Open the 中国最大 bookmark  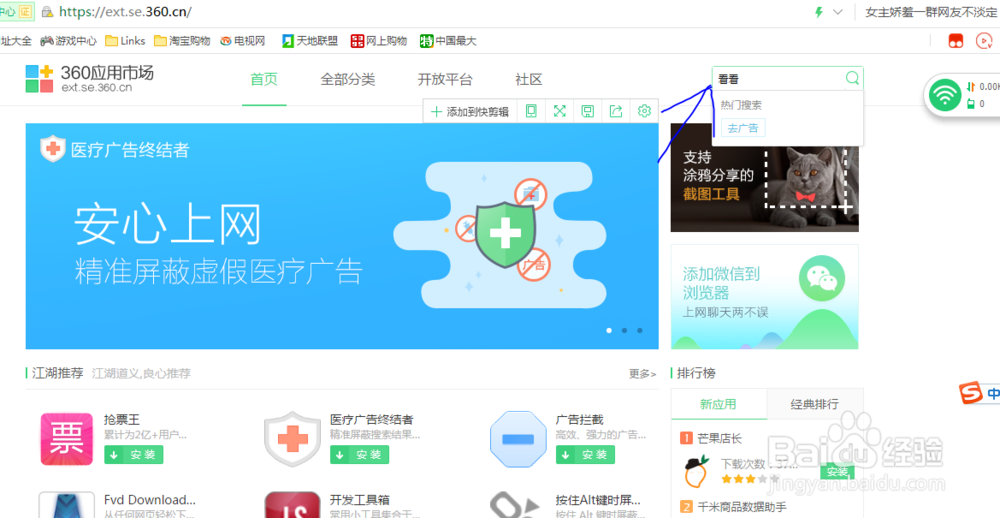click(x=448, y=41)
